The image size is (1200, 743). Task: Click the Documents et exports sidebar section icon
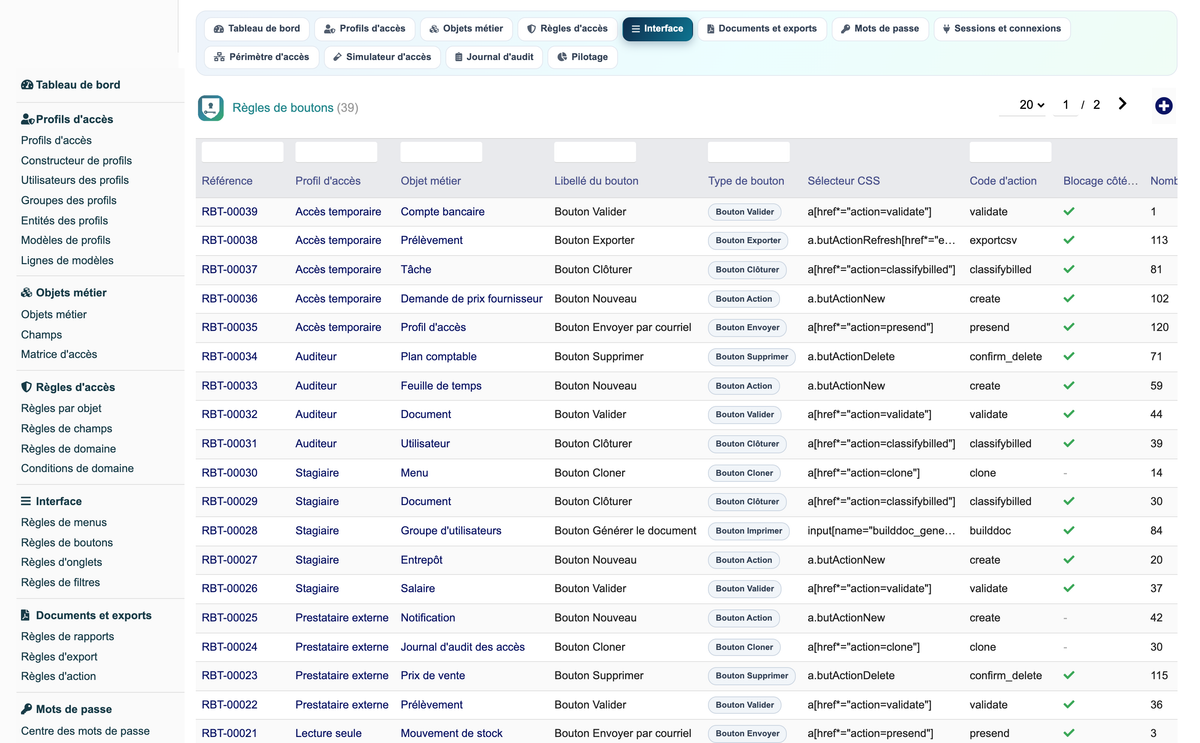[26, 615]
